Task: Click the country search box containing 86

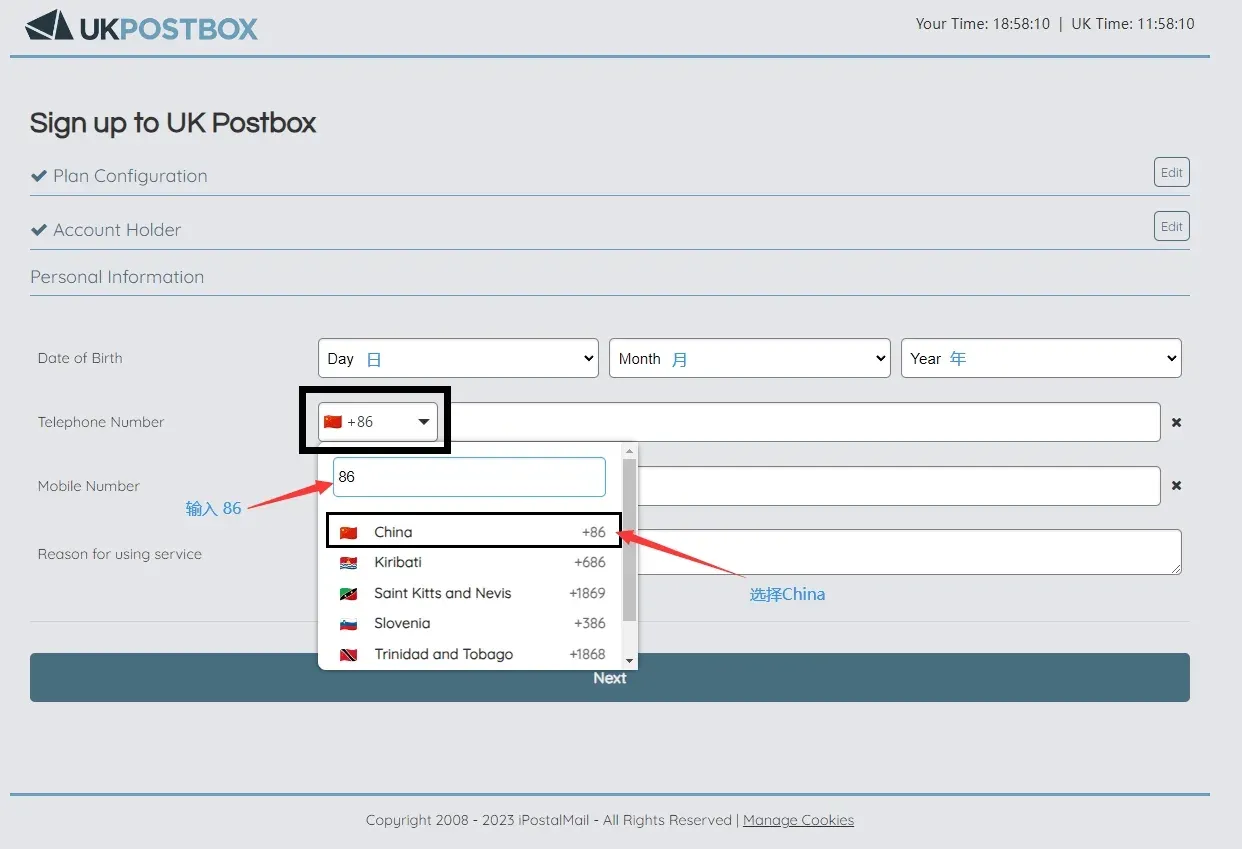Action: (x=469, y=477)
